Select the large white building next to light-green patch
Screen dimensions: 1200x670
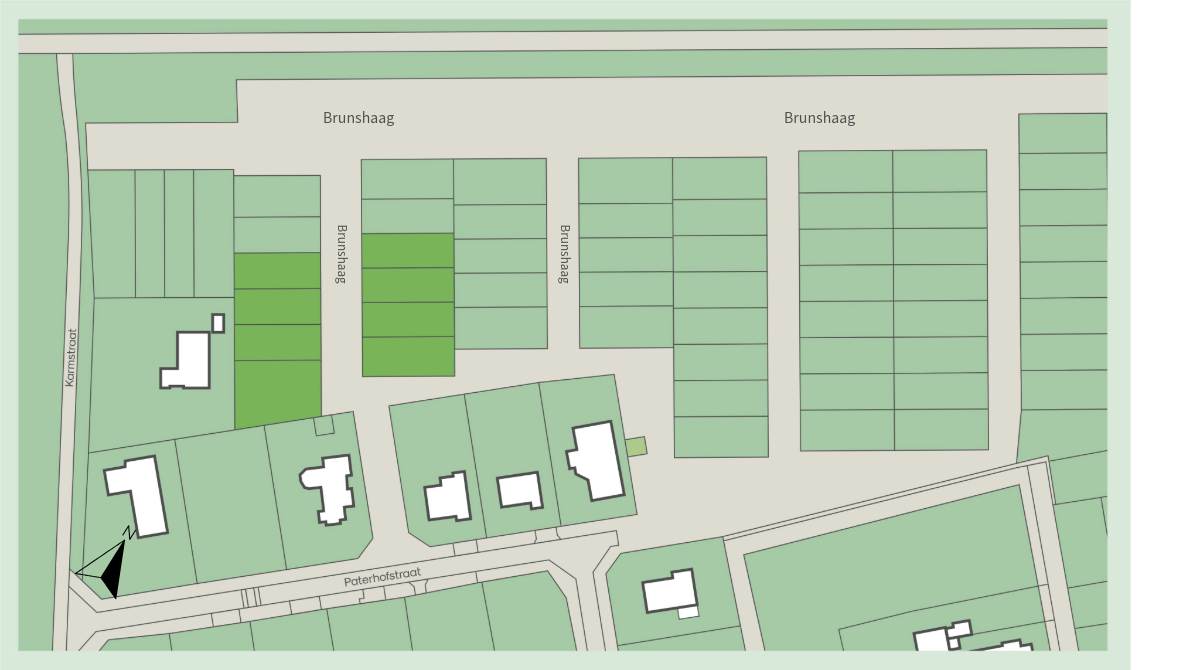(598, 461)
